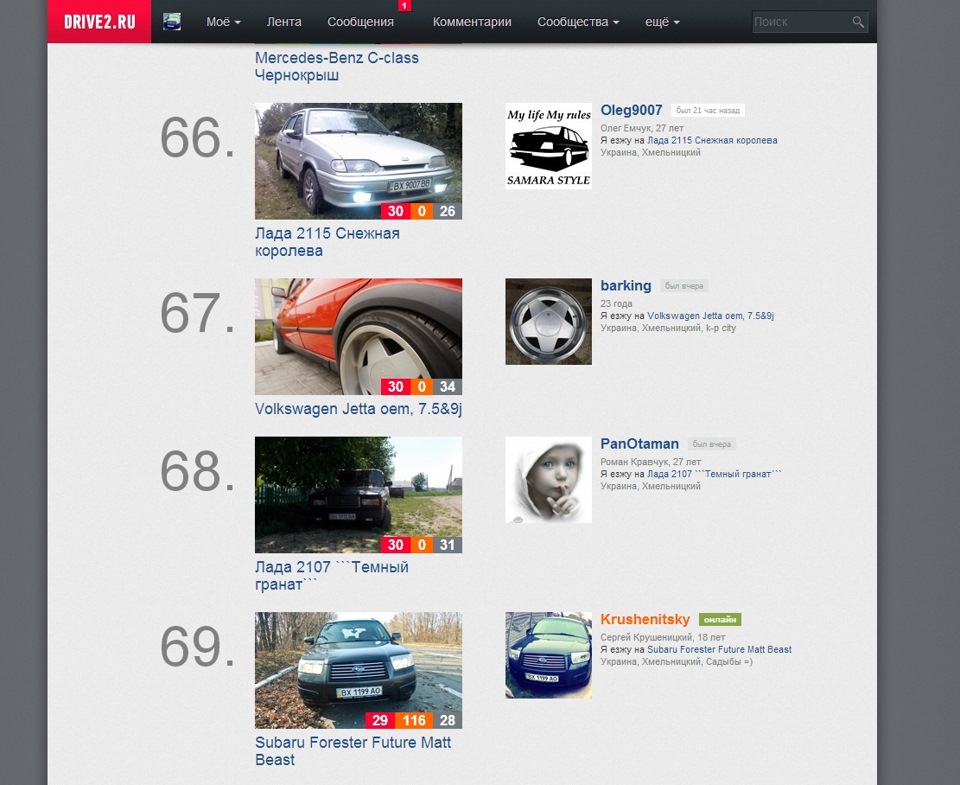Click barking's 'был вчера' status label
The height and width of the screenshot is (785, 960).
pyautogui.click(x=684, y=286)
